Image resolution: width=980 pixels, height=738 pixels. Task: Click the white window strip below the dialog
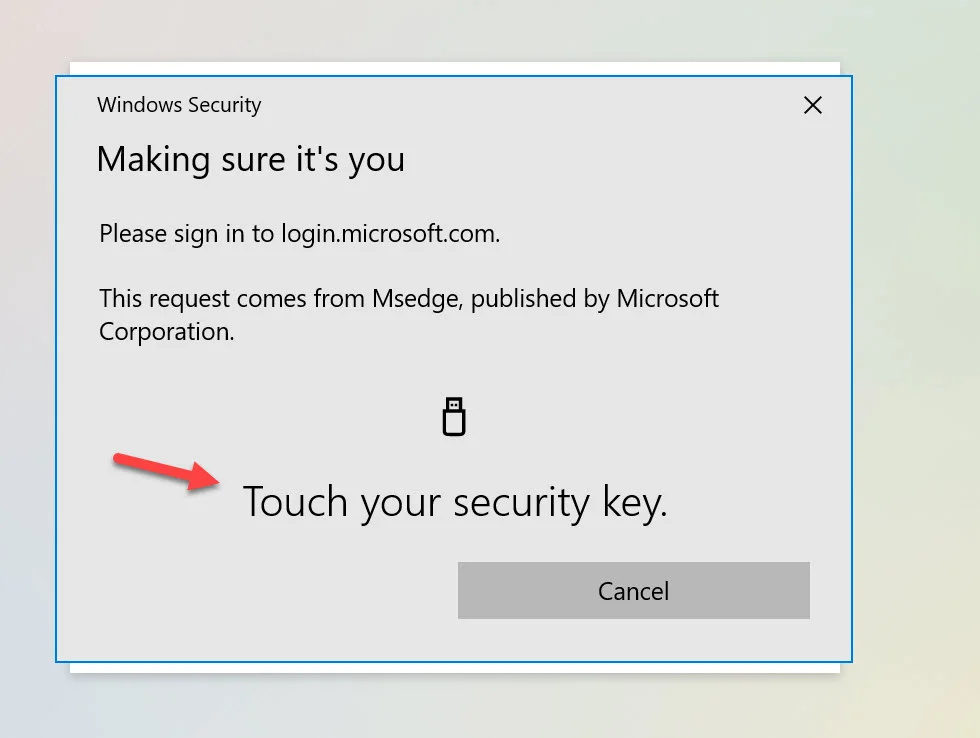pos(455,668)
